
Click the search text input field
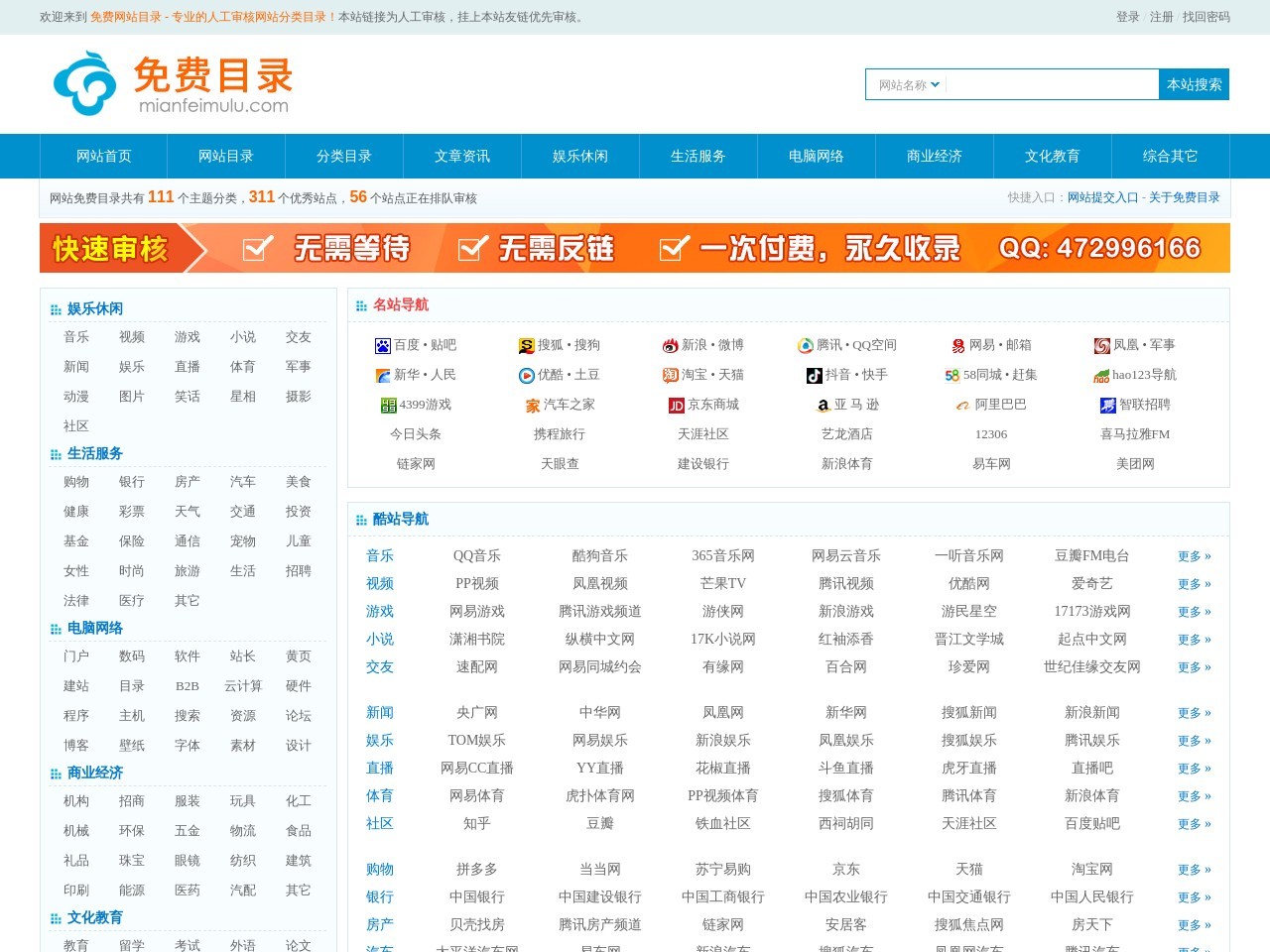click(x=1052, y=85)
